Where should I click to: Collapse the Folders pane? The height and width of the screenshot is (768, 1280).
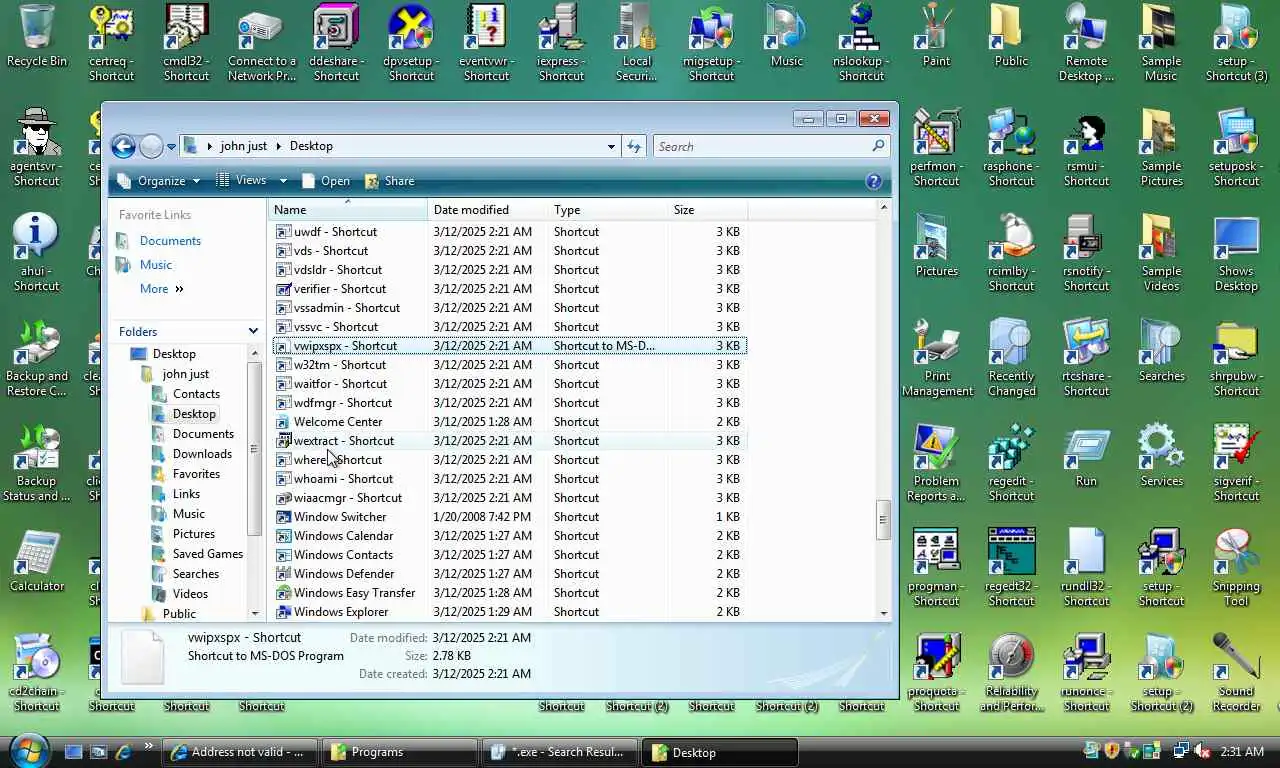(253, 331)
